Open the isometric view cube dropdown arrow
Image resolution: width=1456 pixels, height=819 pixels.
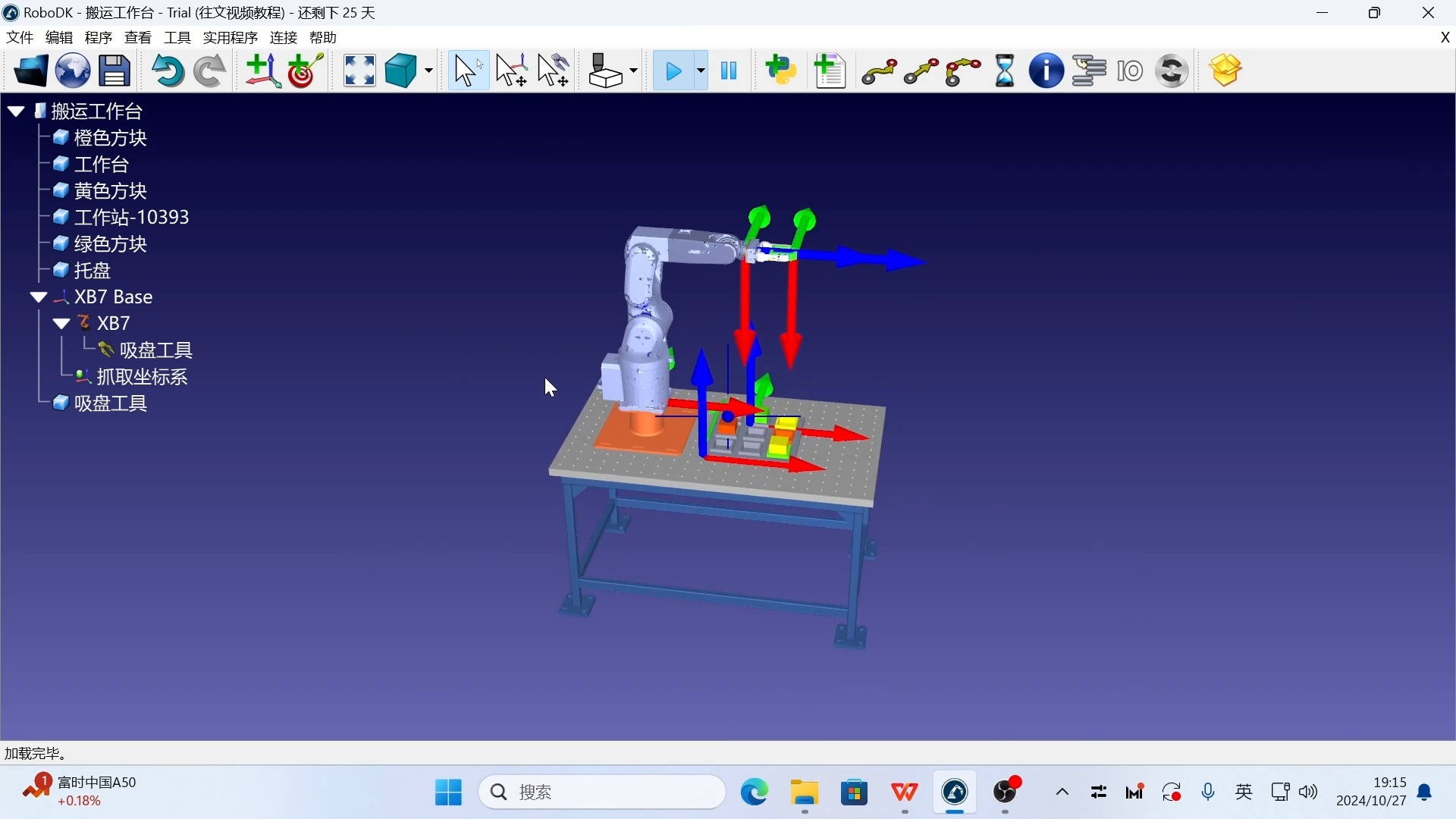click(429, 71)
